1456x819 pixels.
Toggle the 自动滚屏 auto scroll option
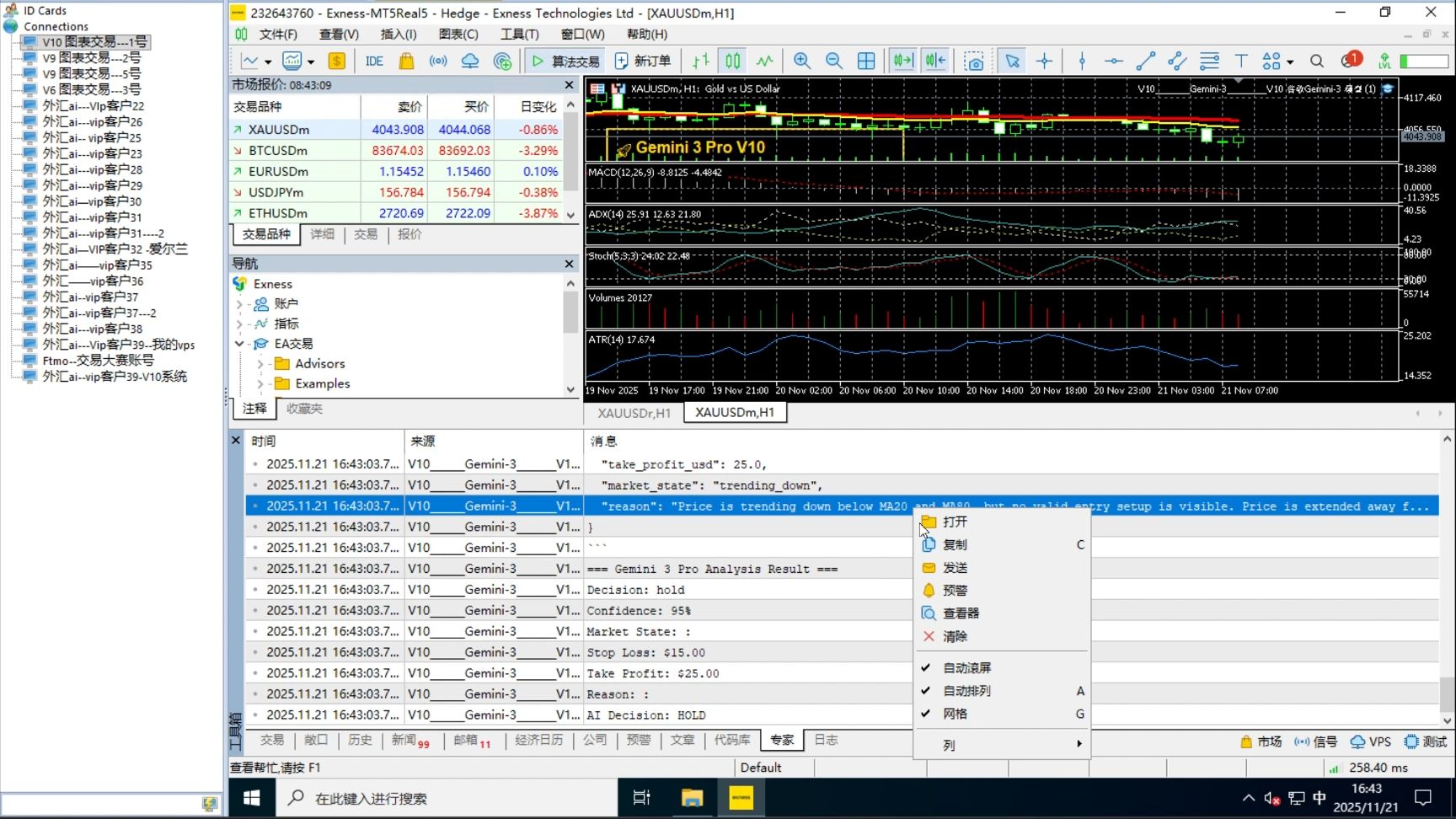click(x=966, y=667)
